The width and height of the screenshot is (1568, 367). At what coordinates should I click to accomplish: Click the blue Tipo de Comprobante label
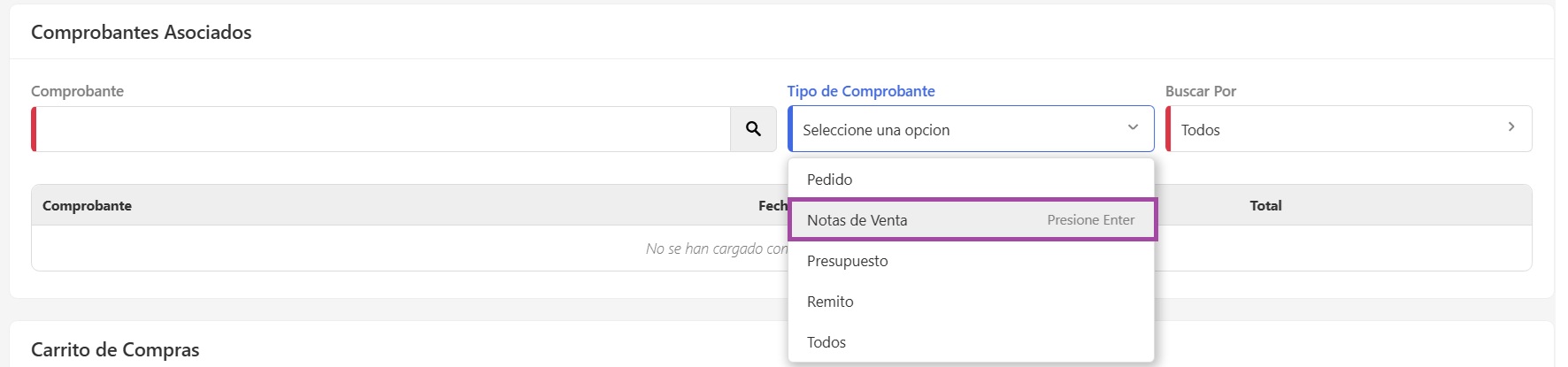coord(860,91)
